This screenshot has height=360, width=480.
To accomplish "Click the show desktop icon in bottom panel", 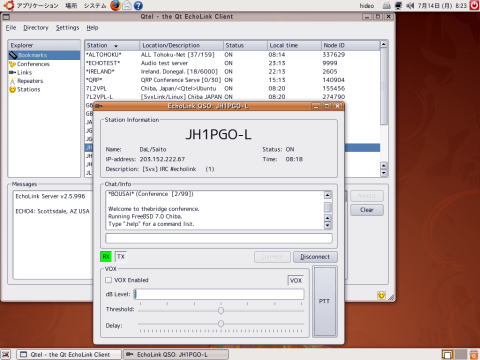I will [6, 354].
